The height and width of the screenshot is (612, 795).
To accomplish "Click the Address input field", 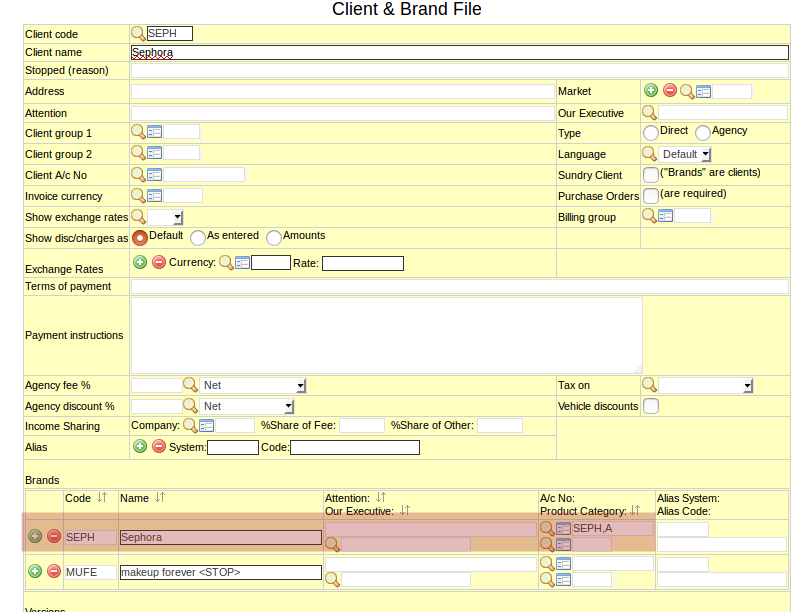I will [342, 91].
